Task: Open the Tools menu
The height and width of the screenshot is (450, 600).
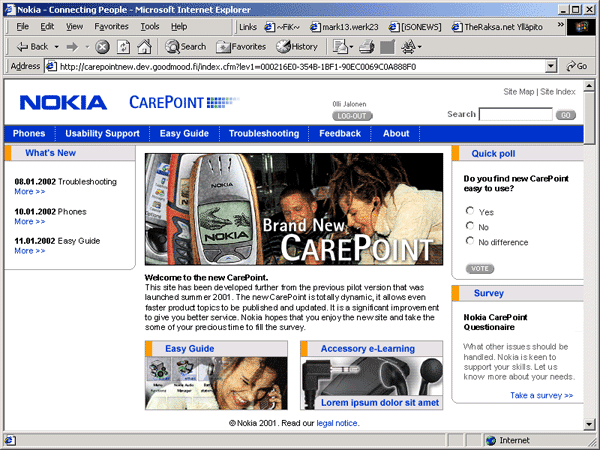Action: point(149,26)
